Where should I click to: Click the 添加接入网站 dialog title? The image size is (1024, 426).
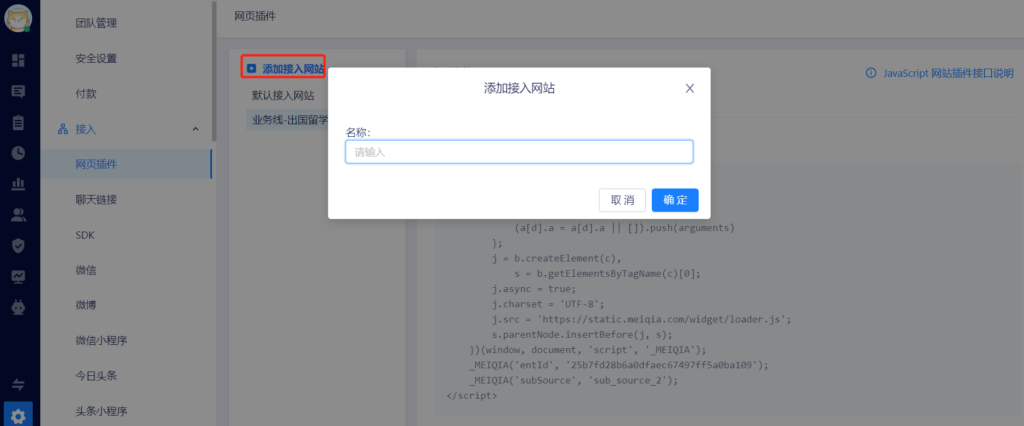[519, 88]
